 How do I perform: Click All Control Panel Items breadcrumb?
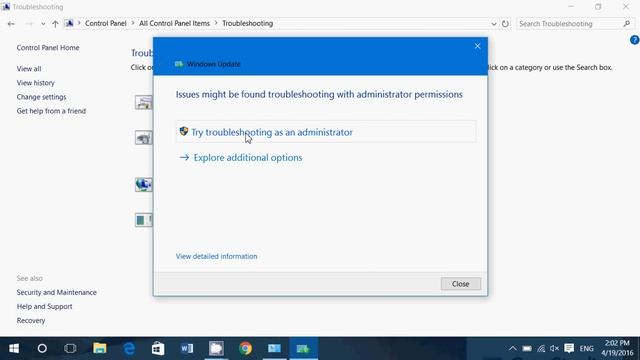click(x=174, y=23)
